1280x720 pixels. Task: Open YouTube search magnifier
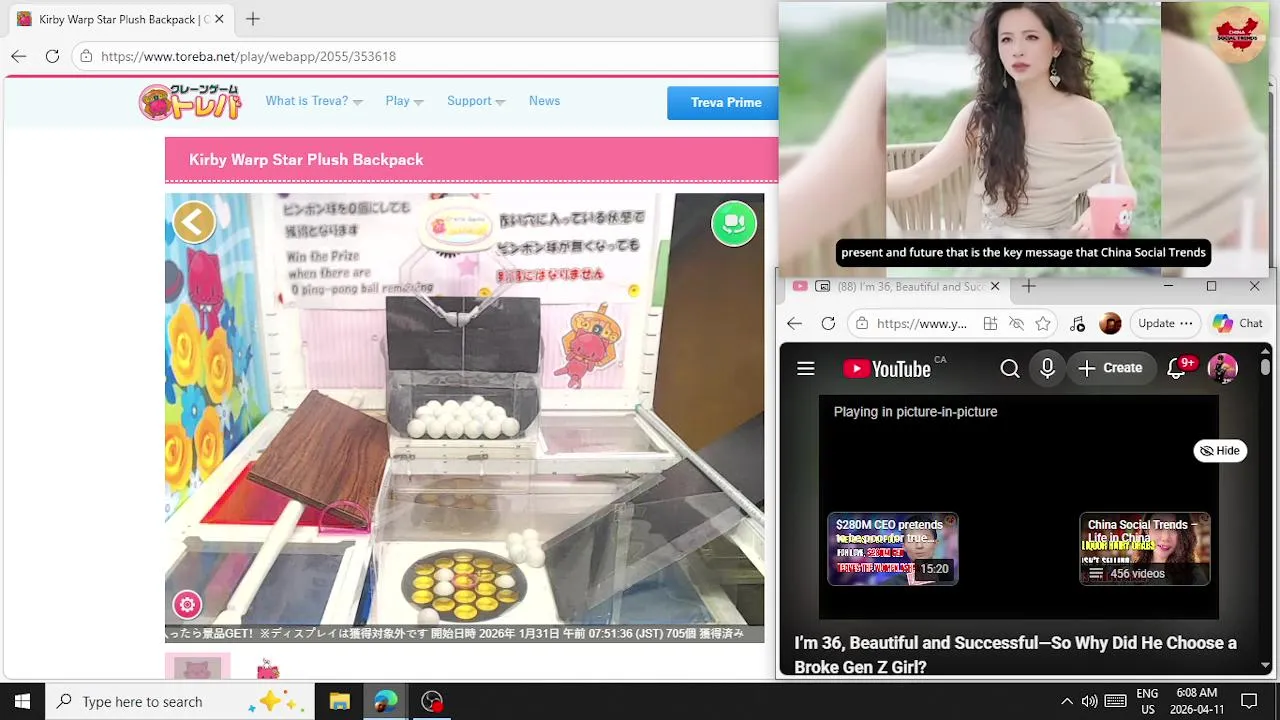(x=1010, y=369)
